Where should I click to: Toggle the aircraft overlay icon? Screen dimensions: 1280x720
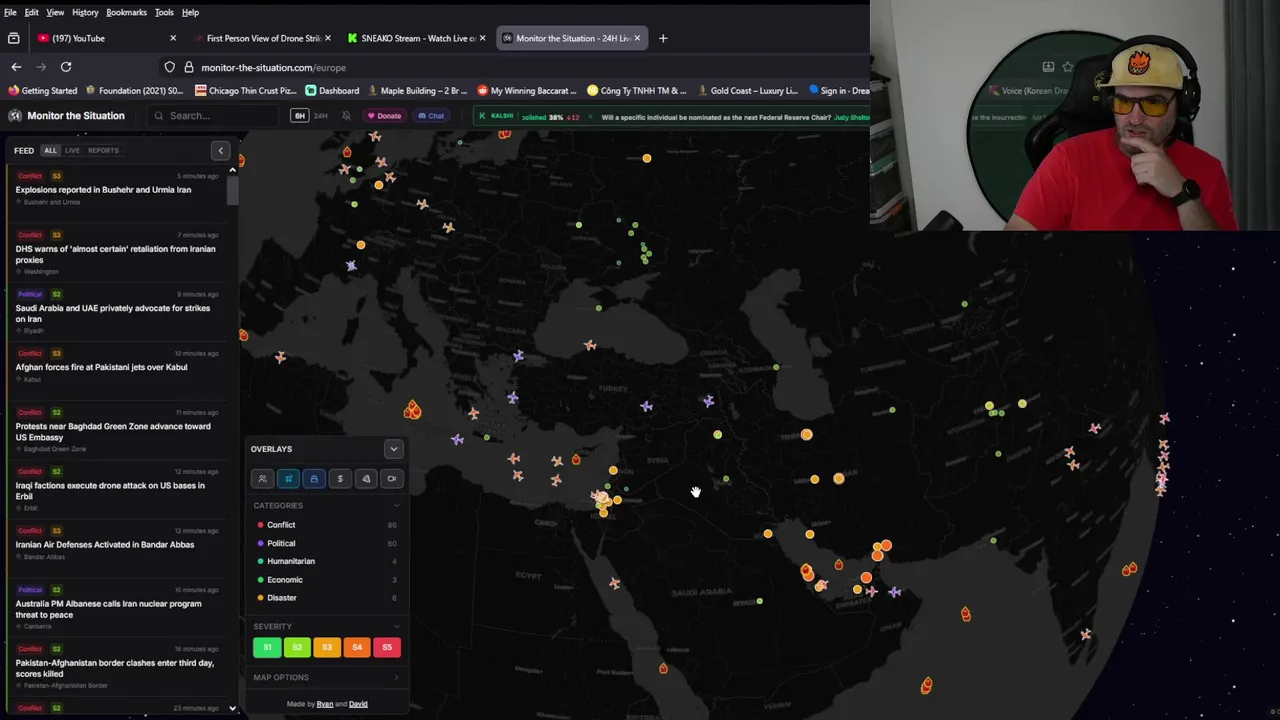click(x=288, y=479)
